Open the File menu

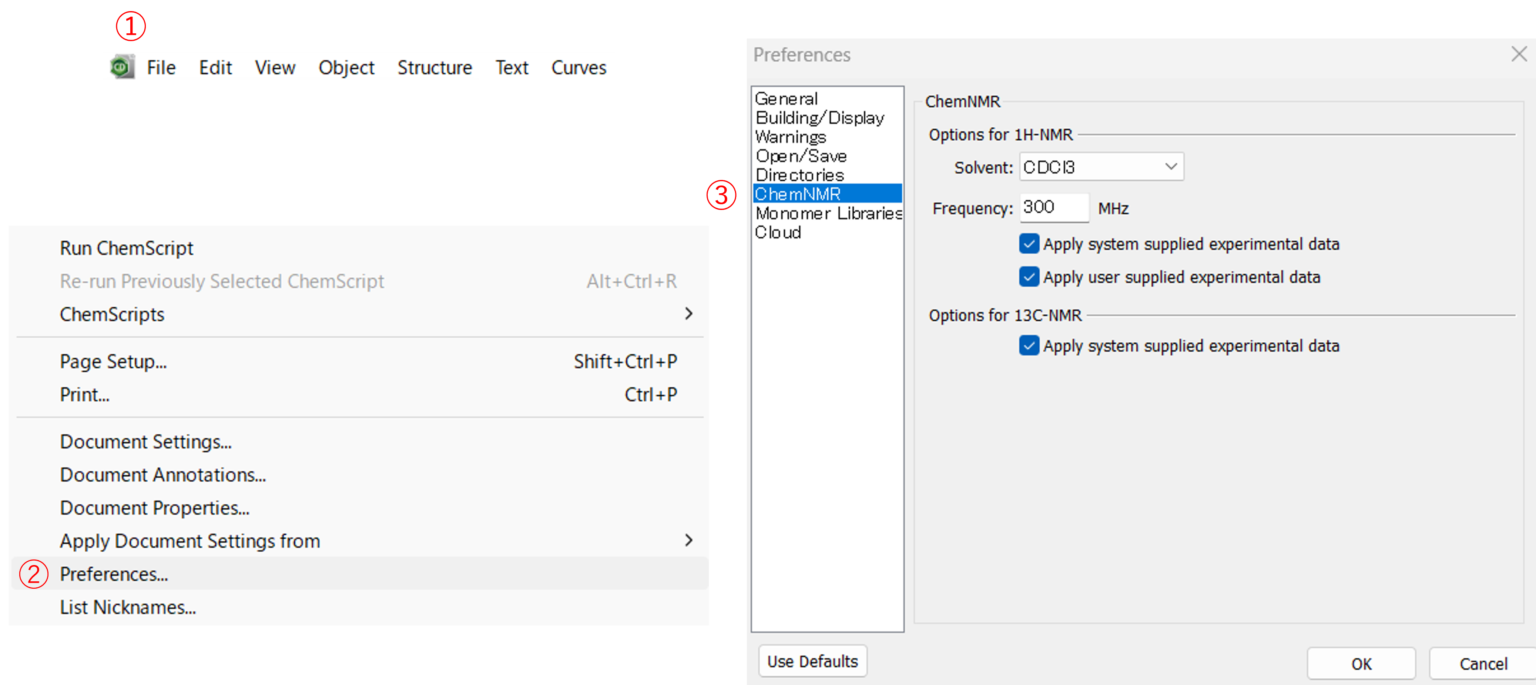pos(161,67)
